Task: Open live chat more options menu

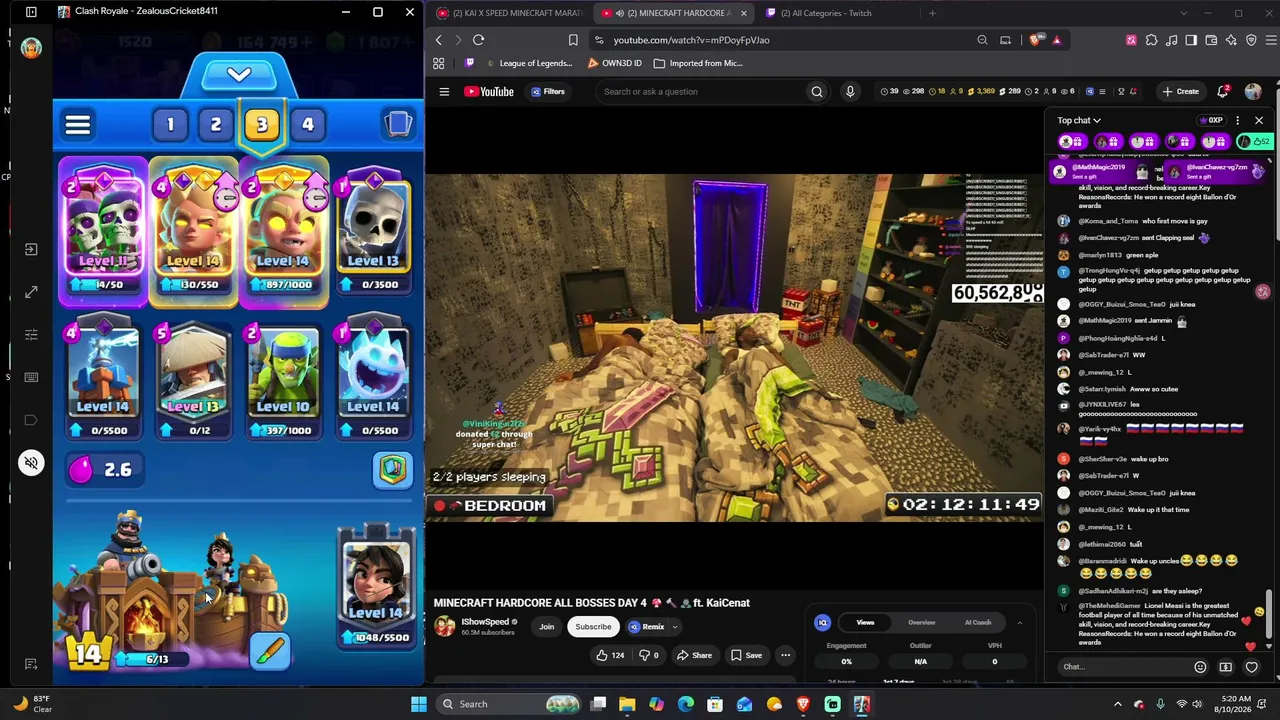Action: [1238, 121]
